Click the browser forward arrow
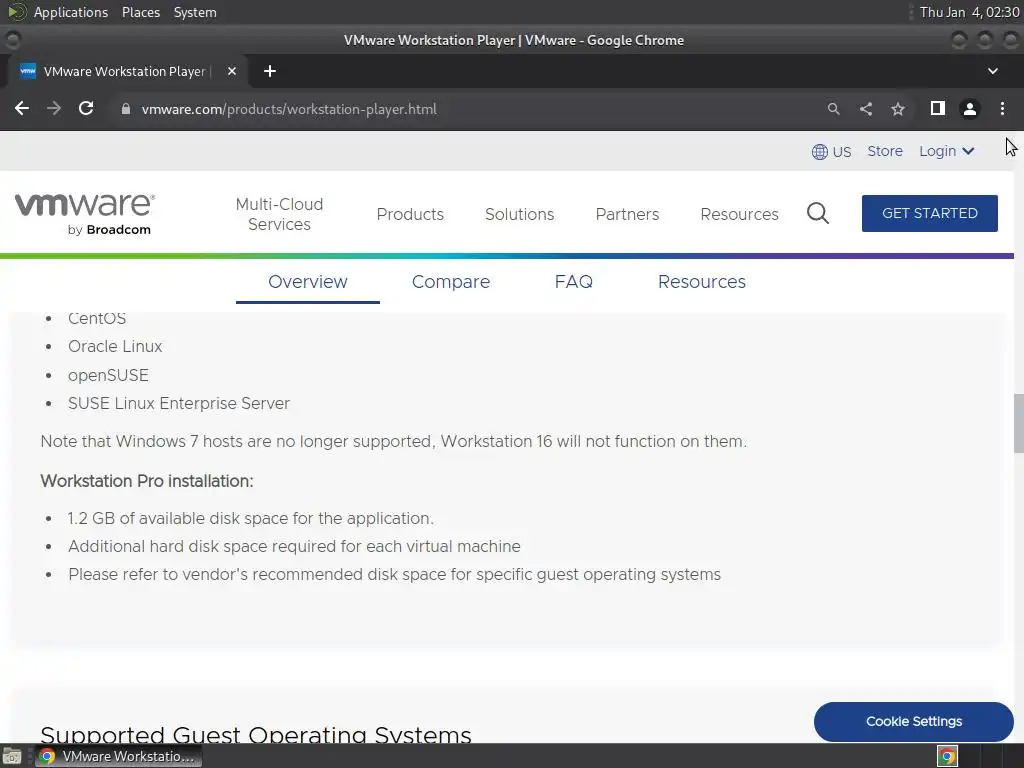The height and width of the screenshot is (768, 1024). click(x=54, y=108)
